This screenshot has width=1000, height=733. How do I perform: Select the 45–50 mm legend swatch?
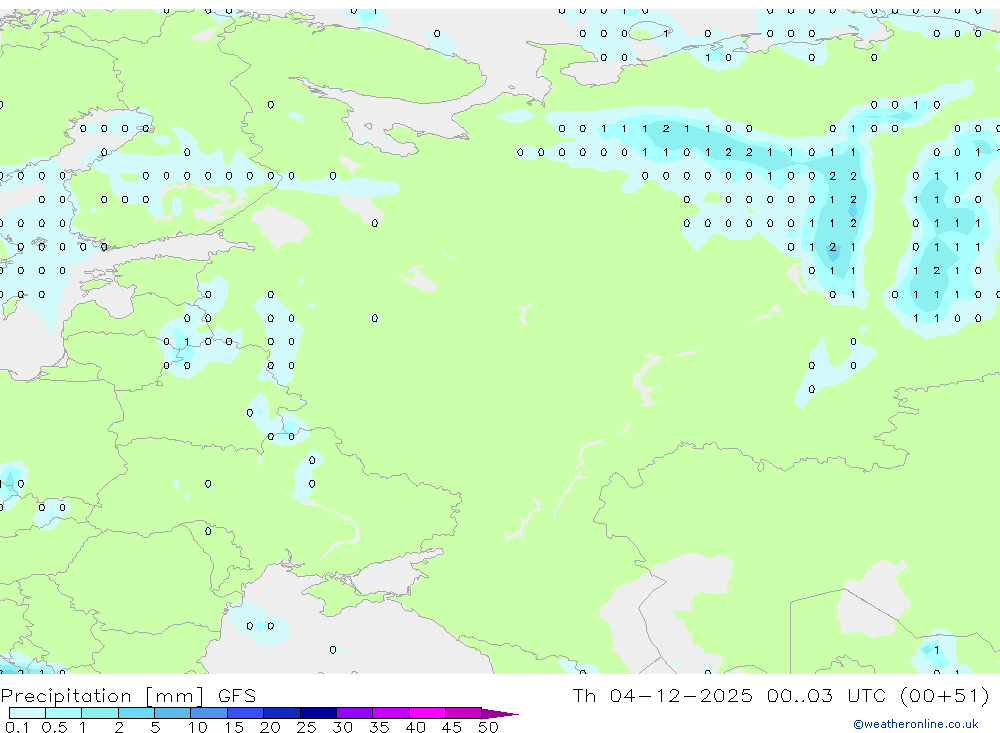tap(464, 713)
